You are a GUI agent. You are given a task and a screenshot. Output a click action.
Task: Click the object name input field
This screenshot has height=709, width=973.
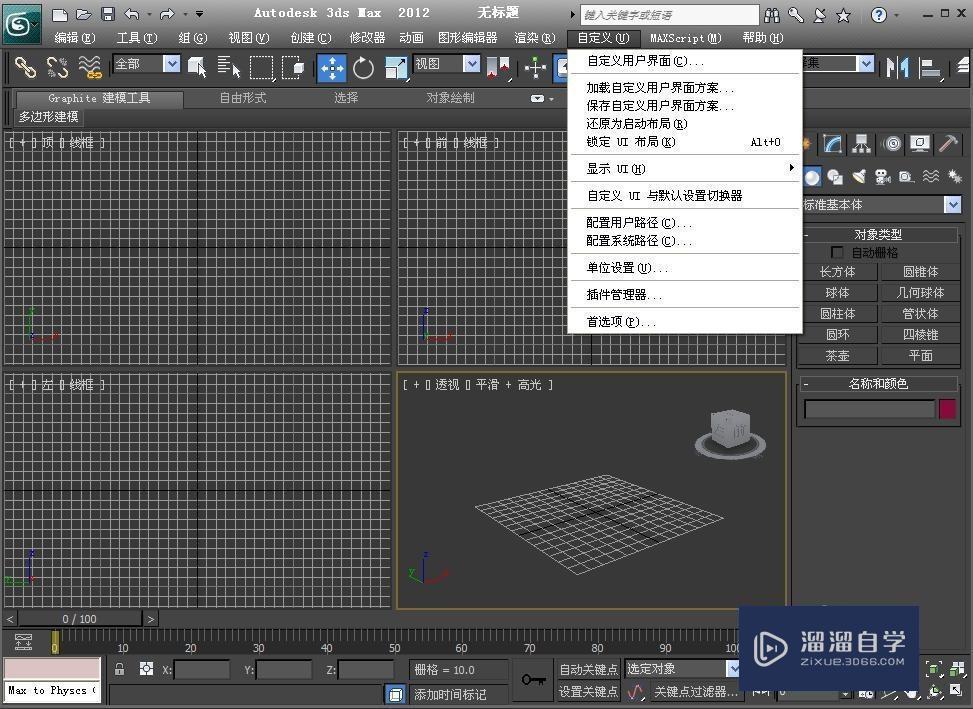[x=868, y=409]
